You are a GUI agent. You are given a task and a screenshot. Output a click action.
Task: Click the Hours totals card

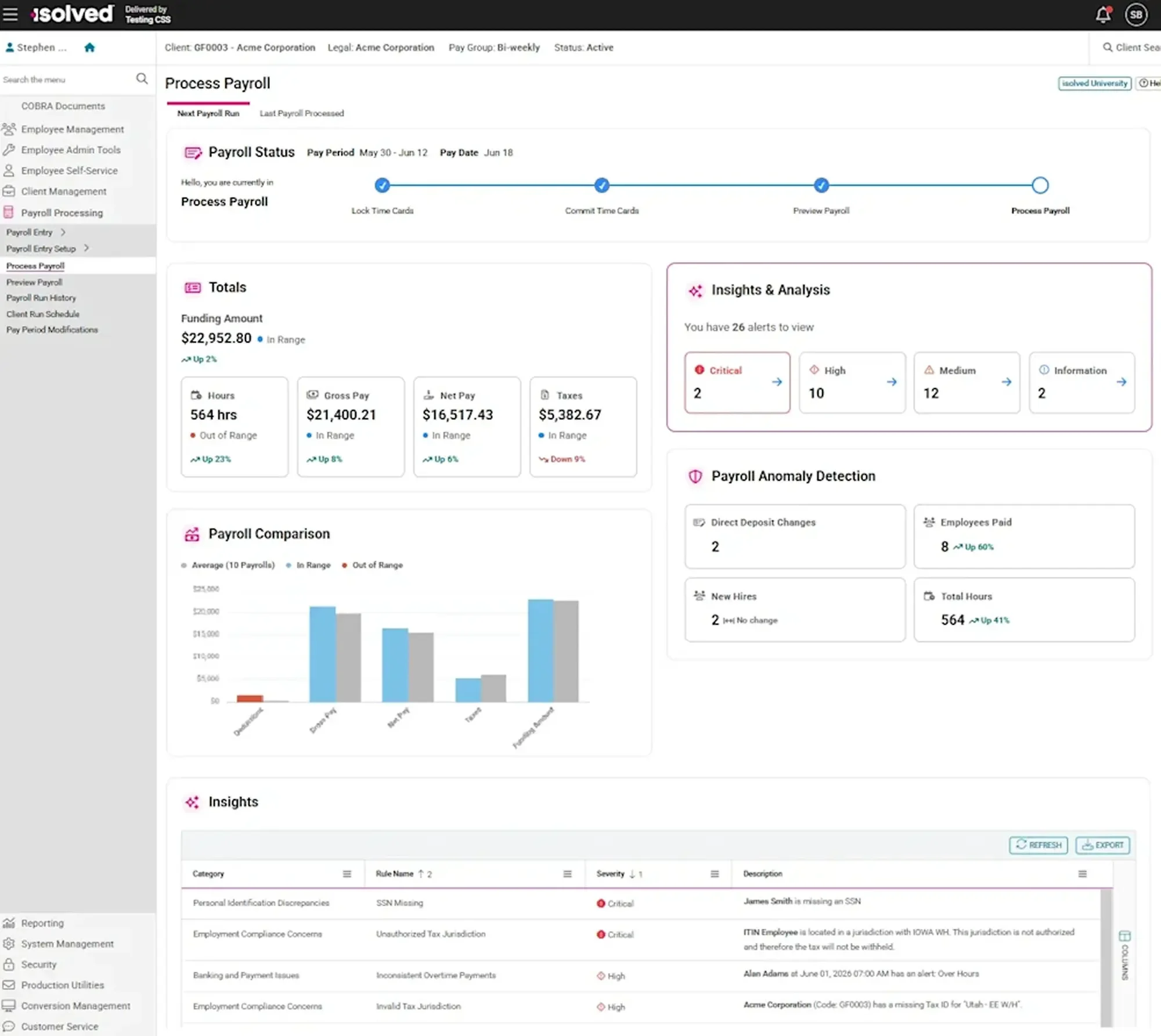[x=235, y=427]
